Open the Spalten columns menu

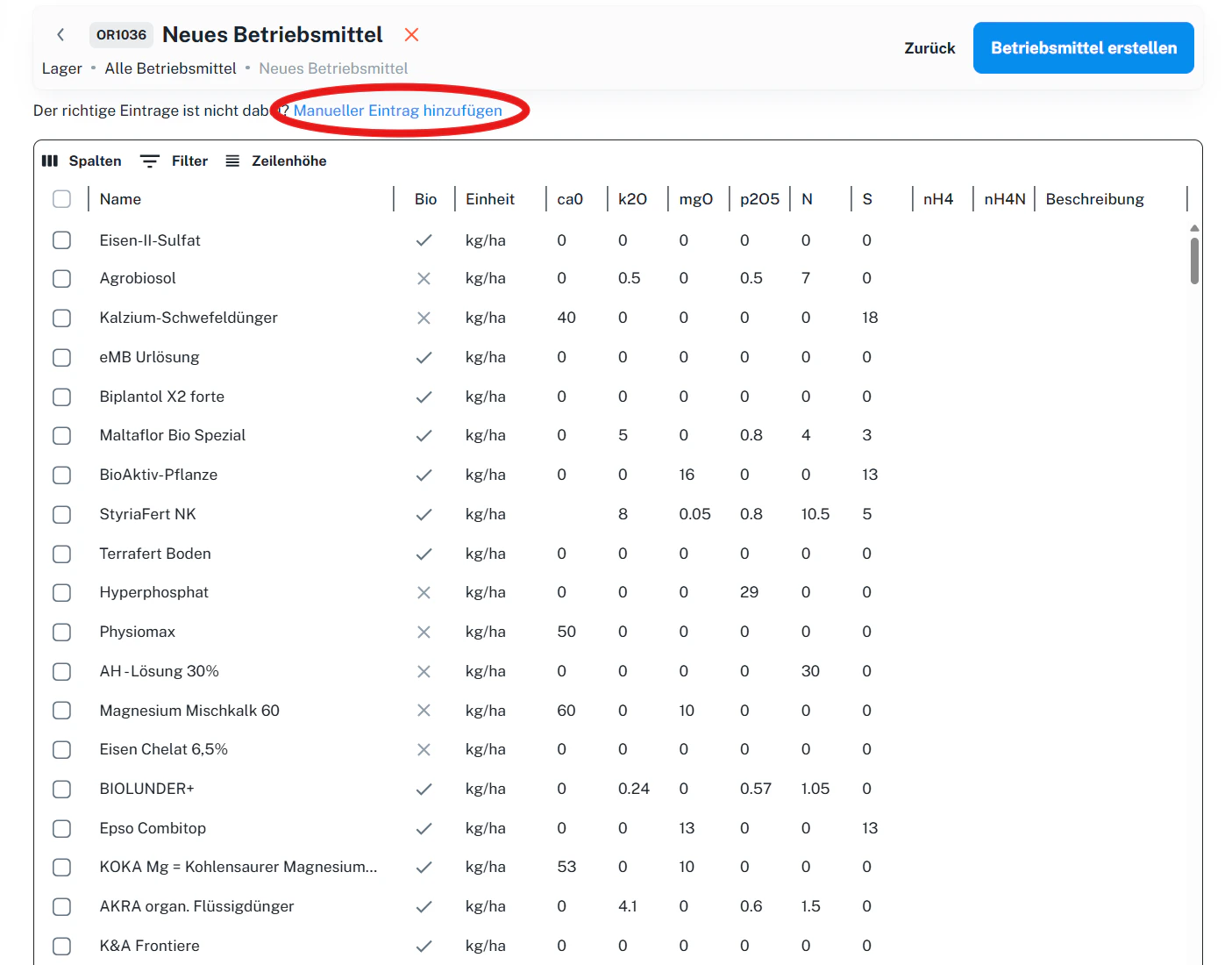[x=82, y=161]
